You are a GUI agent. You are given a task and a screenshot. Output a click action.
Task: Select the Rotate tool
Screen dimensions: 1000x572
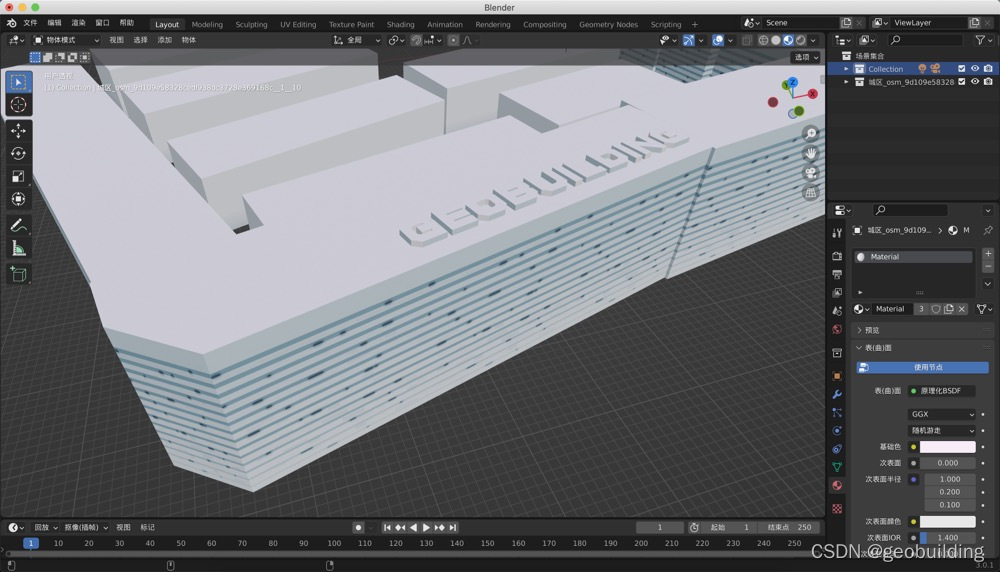18,154
